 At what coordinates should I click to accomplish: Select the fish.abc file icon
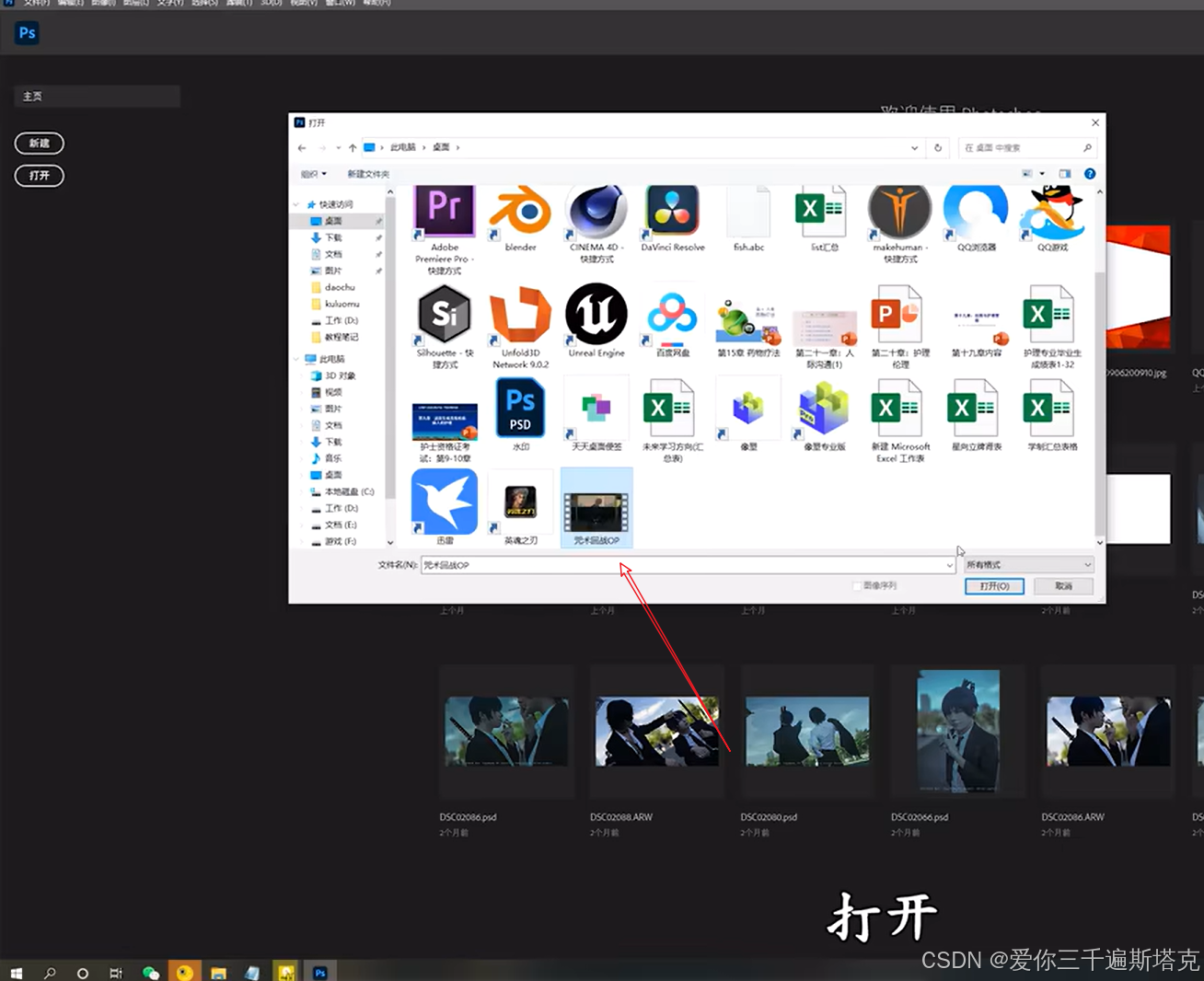(748, 212)
